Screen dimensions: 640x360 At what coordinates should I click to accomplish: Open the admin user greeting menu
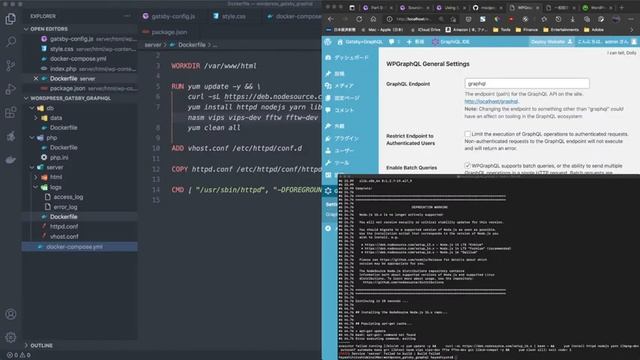[607, 42]
